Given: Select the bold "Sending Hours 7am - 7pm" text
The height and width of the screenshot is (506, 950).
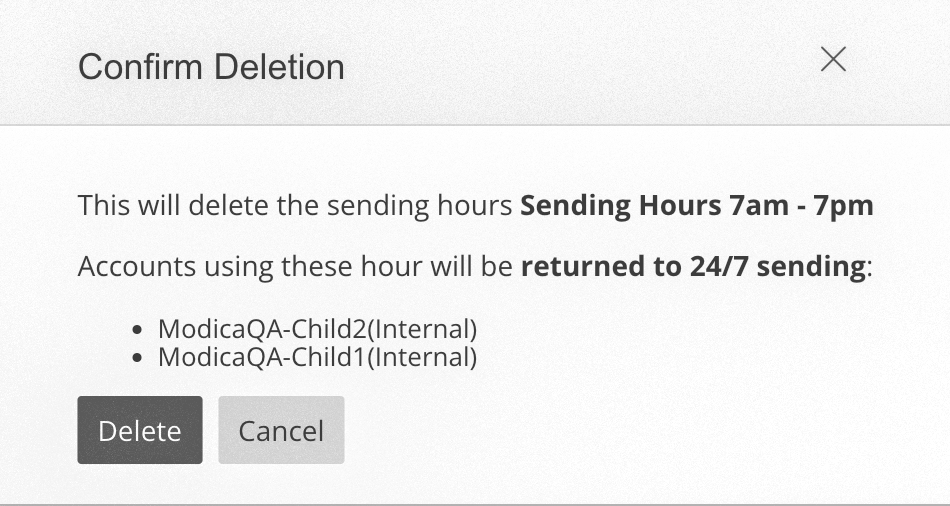Looking at the screenshot, I should pos(697,206).
